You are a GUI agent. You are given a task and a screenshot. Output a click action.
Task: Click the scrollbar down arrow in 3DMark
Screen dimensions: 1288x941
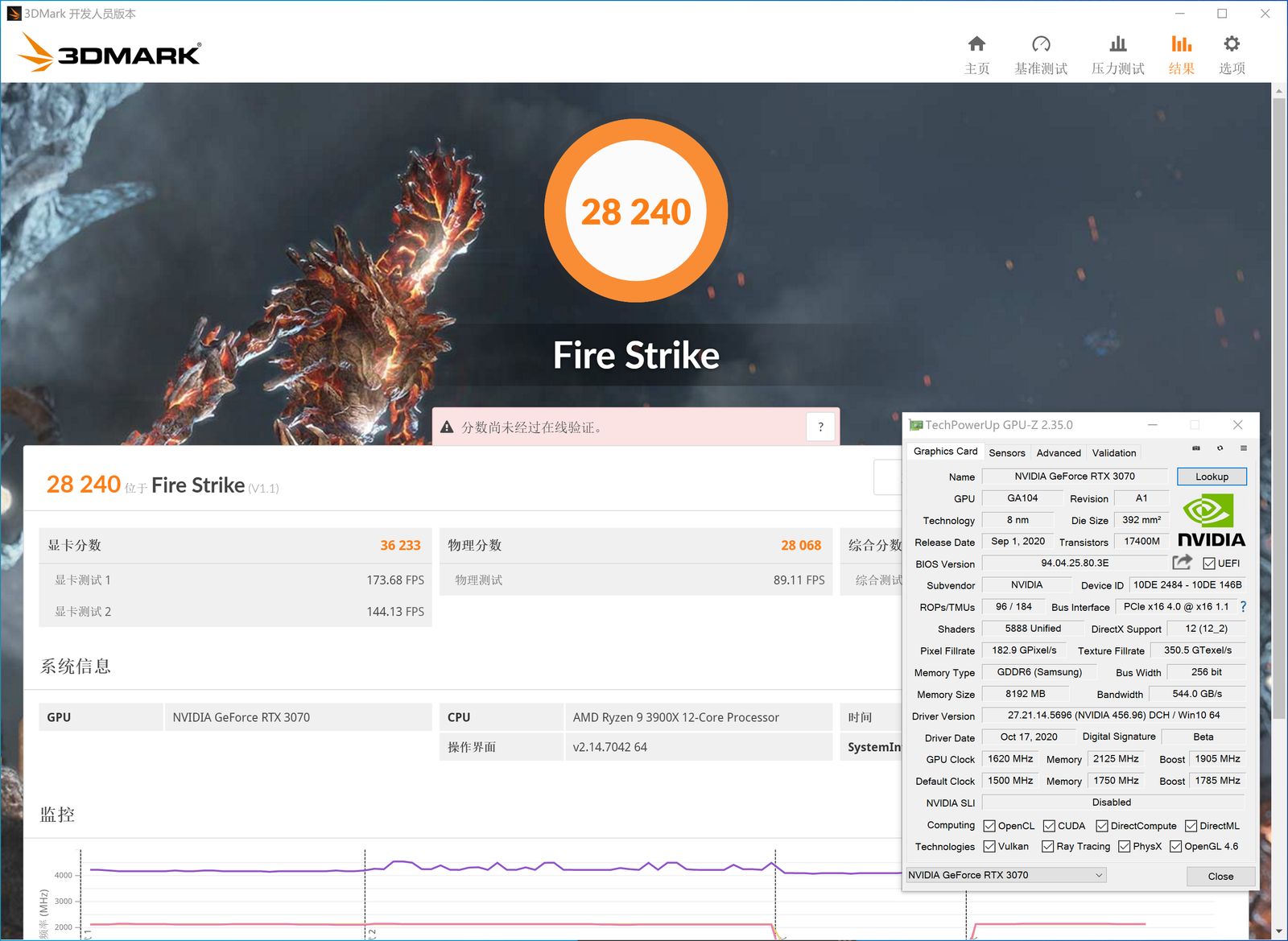(x=1279, y=931)
